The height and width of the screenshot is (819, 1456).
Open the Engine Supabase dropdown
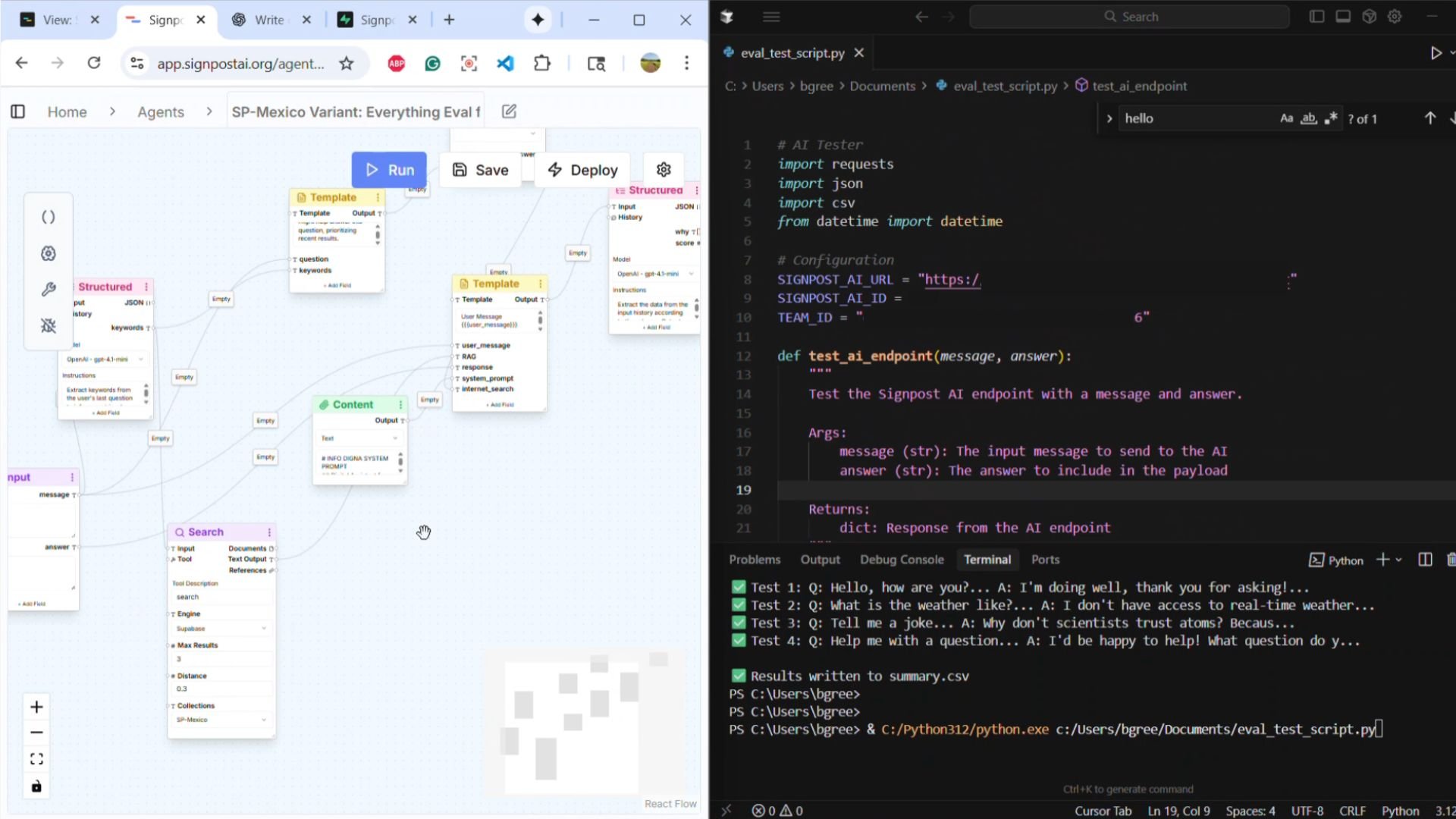[221, 629]
